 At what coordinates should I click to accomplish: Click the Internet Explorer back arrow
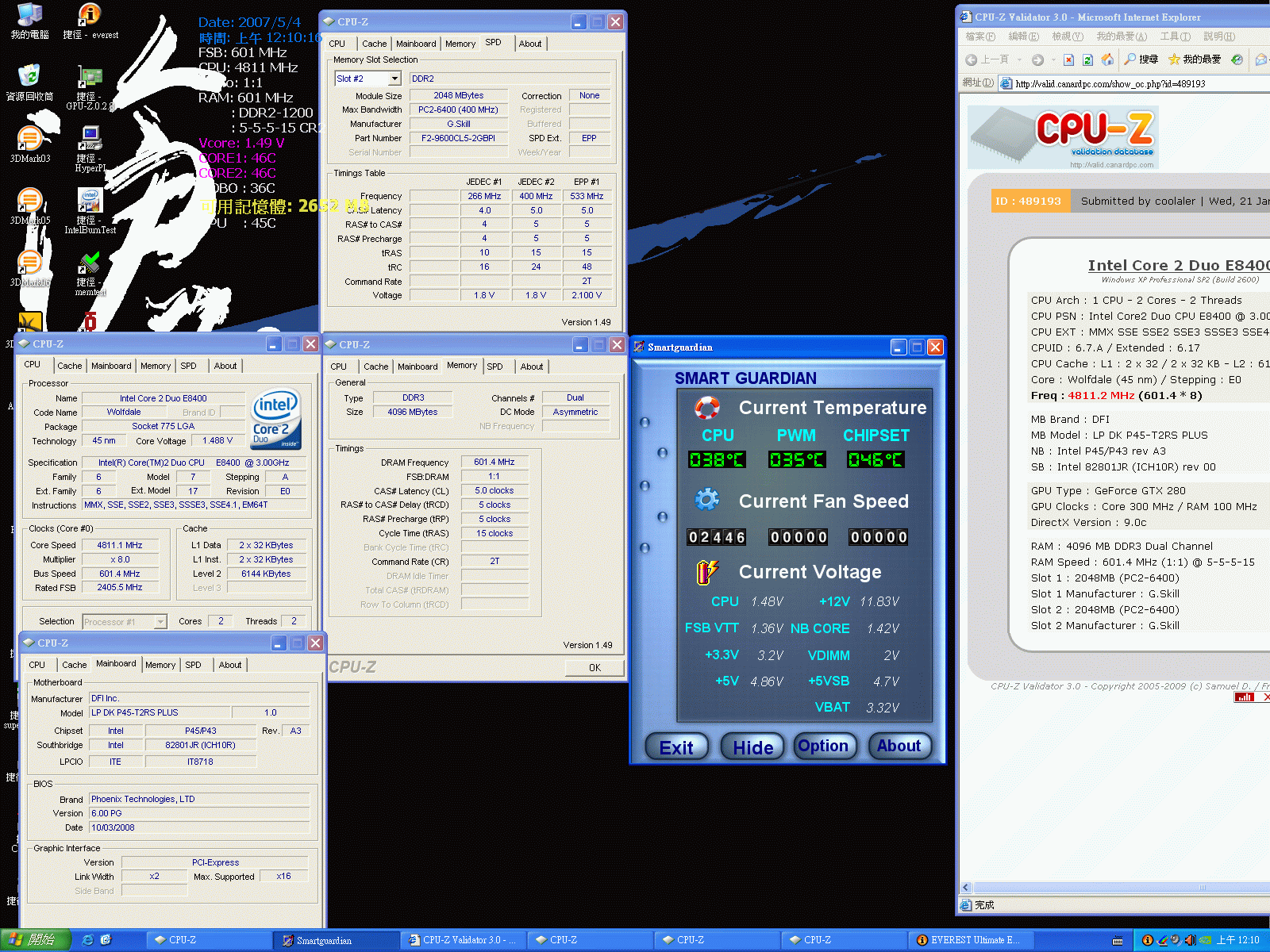(x=972, y=59)
